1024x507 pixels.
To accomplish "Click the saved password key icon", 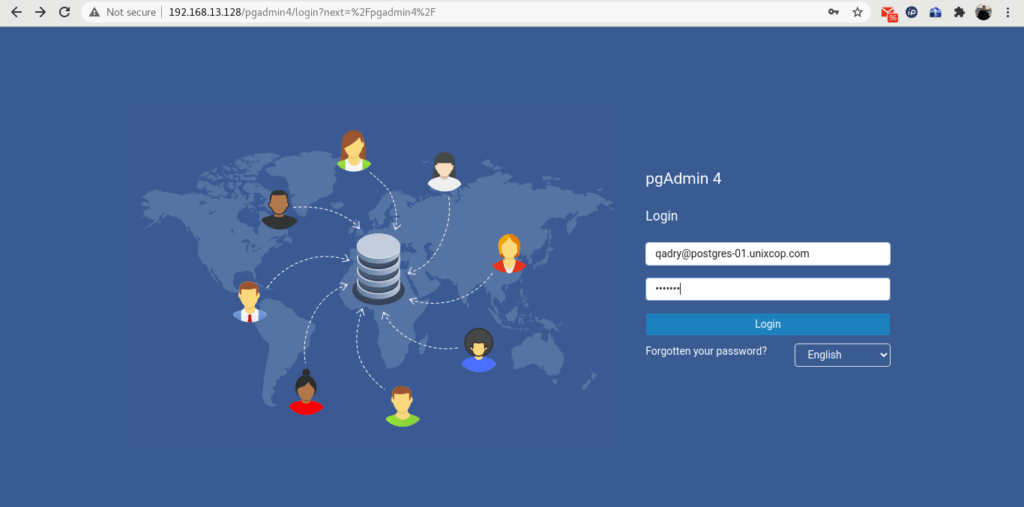I will click(833, 12).
